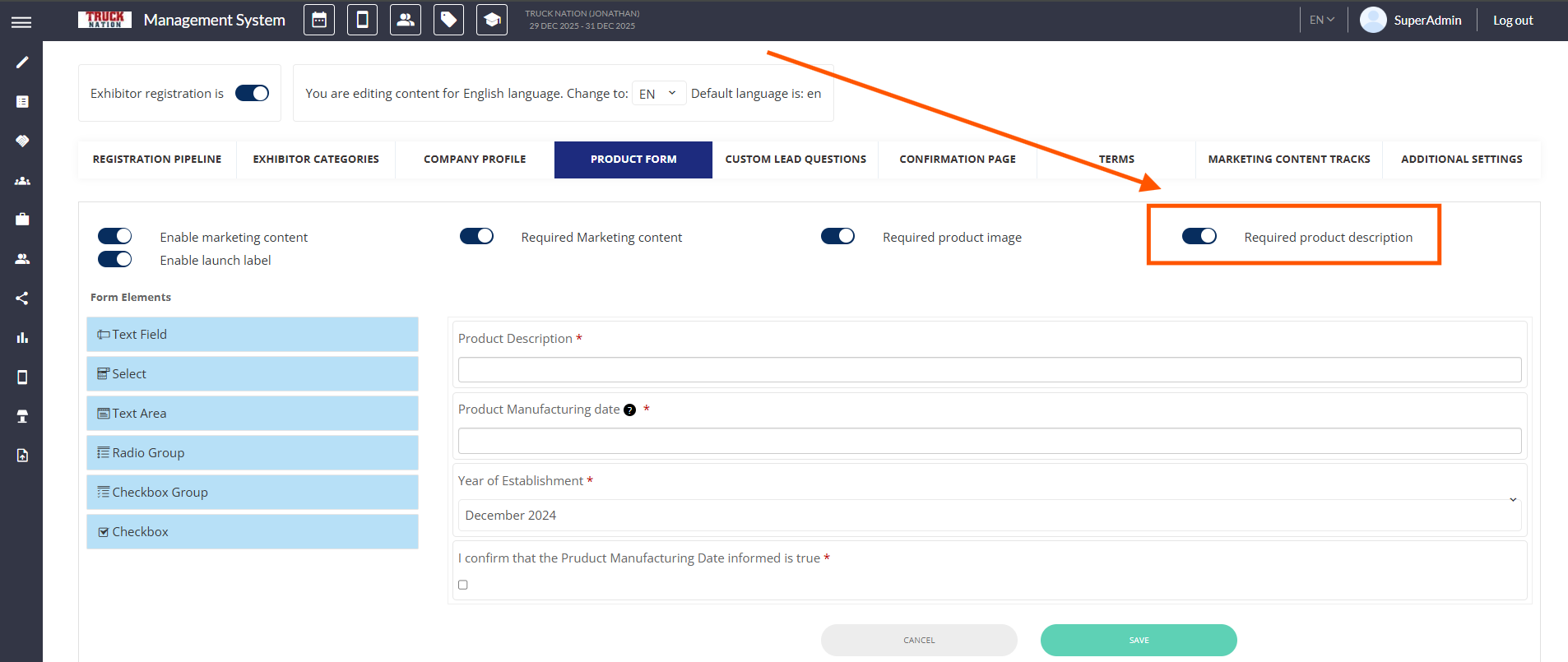
Task: Open the EN language selector in header
Action: pos(1321,21)
